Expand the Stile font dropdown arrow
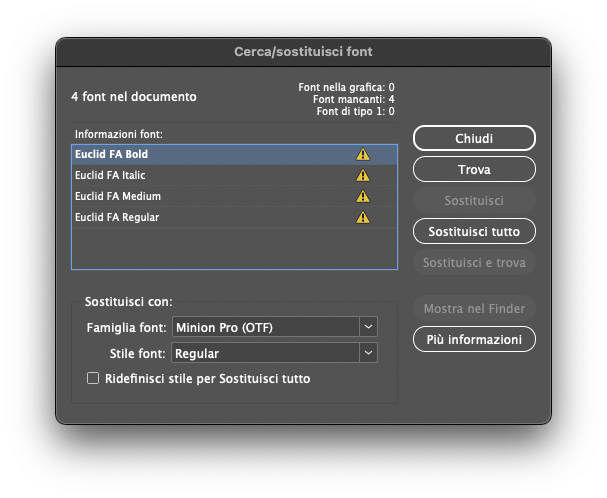Viewport: 607px width, 498px height. coord(368,353)
